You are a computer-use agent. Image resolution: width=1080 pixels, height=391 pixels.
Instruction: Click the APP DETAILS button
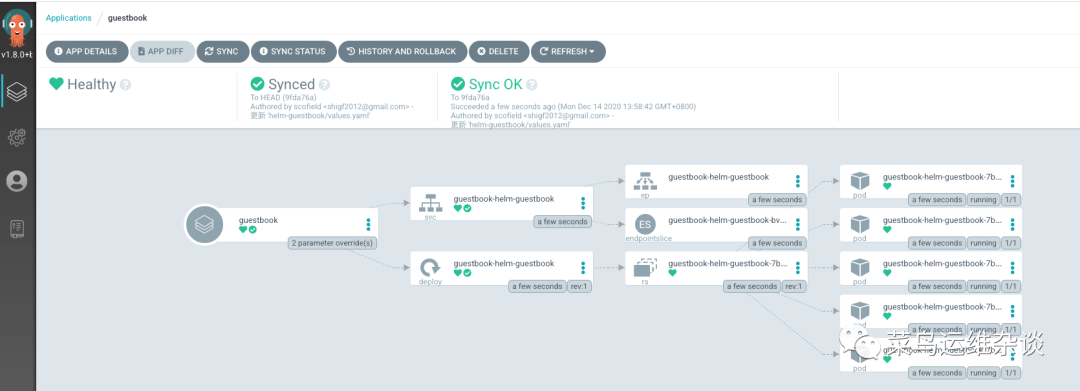86,52
